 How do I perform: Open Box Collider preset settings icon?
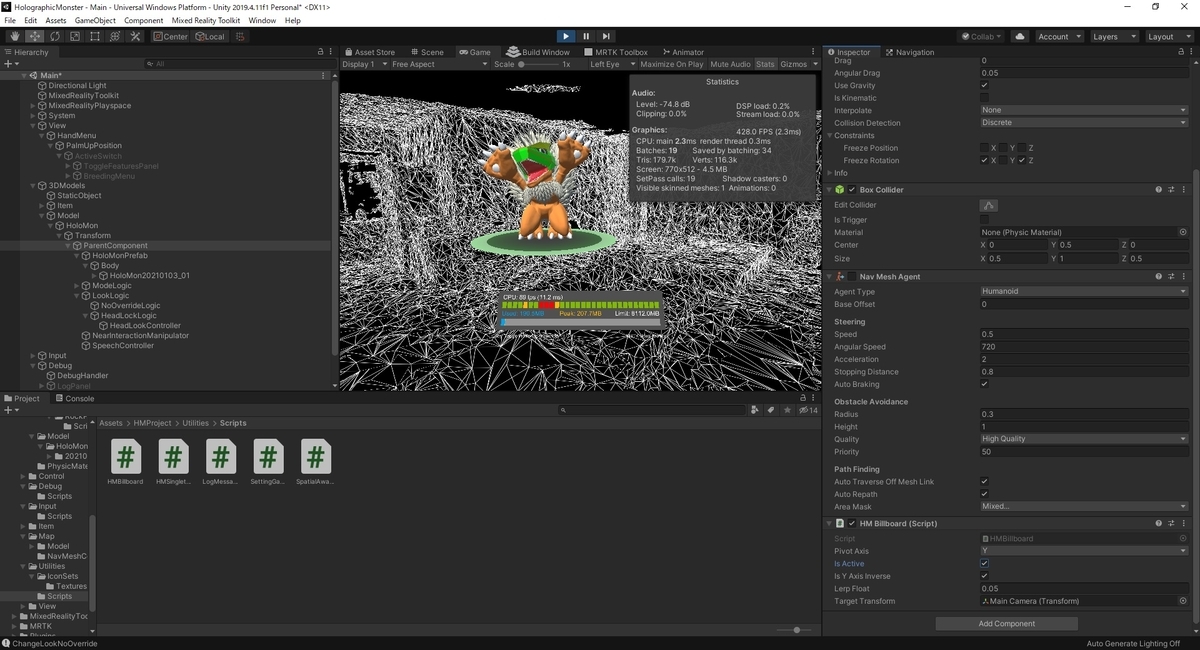(x=1171, y=189)
